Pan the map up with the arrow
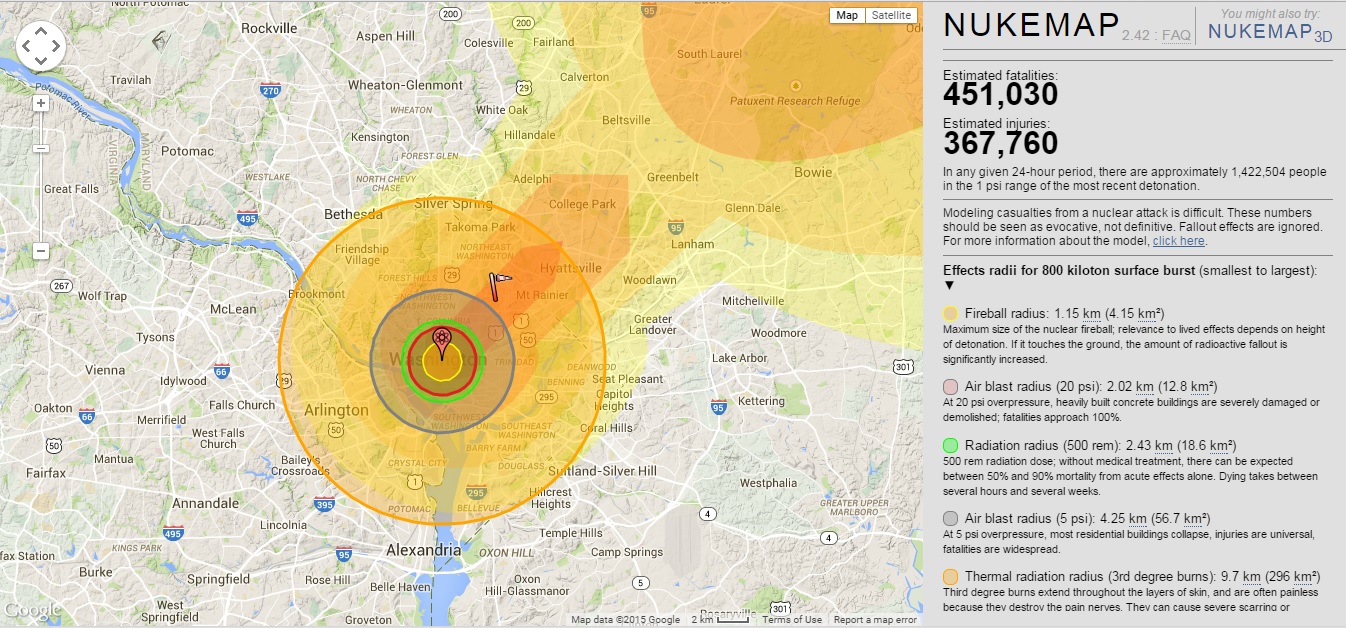Image resolution: width=1346 pixels, height=628 pixels. coord(41,31)
